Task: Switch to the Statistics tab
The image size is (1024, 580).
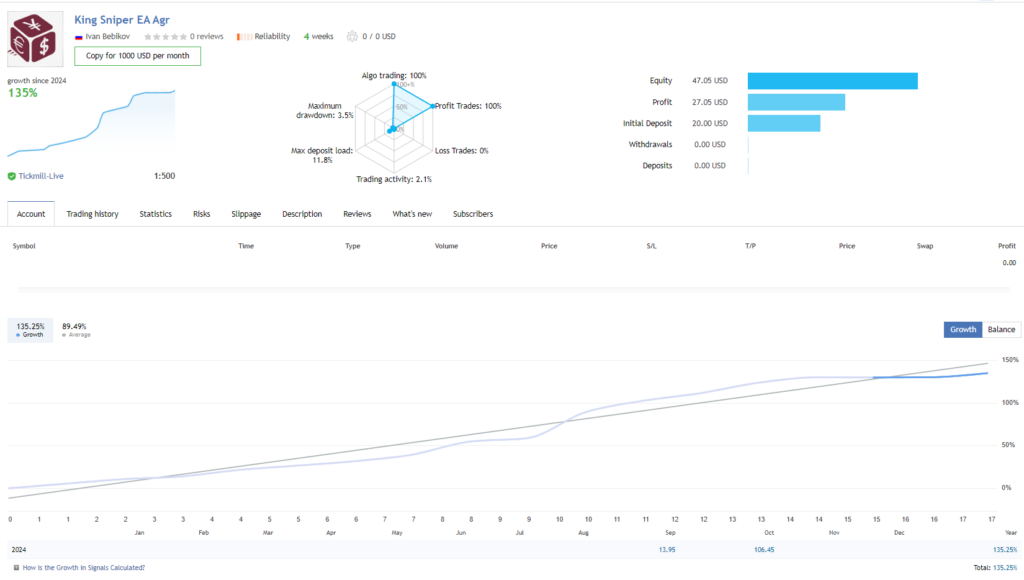Action: click(x=155, y=213)
